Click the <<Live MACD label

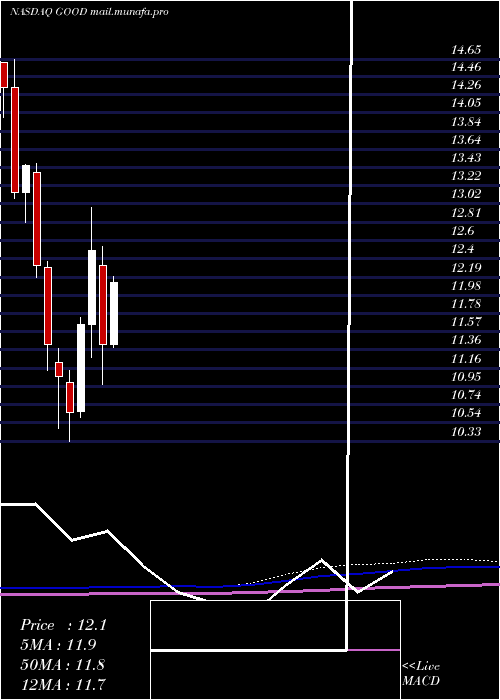pyautogui.click(x=421, y=674)
